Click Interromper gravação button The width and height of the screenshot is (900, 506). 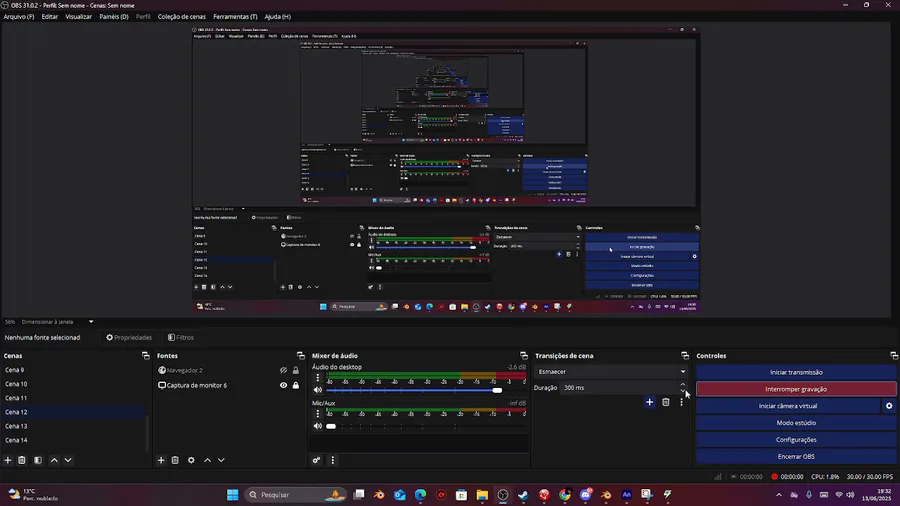point(796,389)
